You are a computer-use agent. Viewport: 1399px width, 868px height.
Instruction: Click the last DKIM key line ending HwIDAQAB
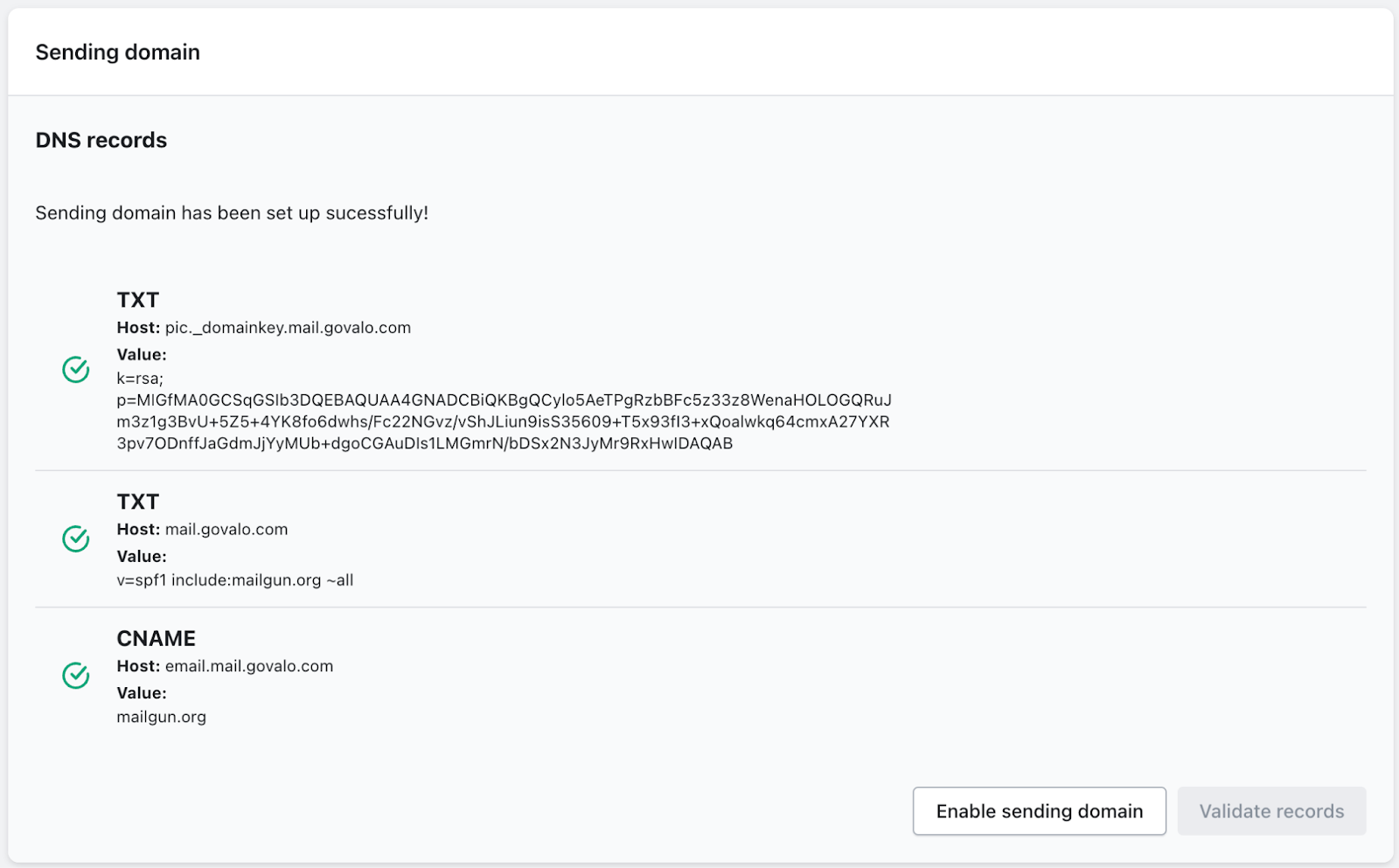tap(425, 443)
